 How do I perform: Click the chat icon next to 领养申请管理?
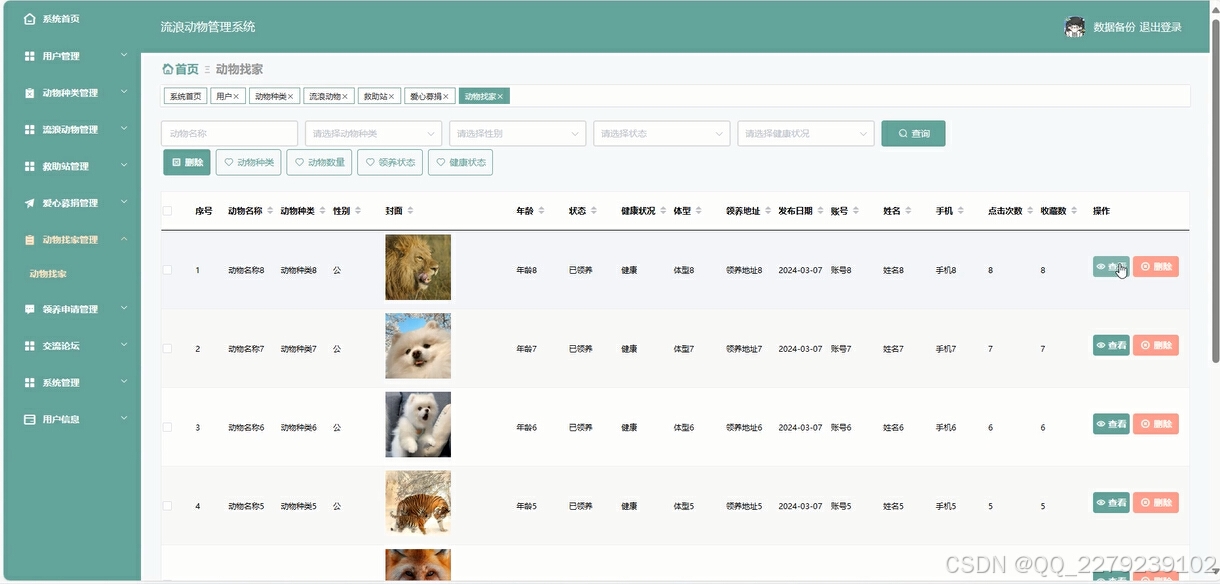[30, 309]
